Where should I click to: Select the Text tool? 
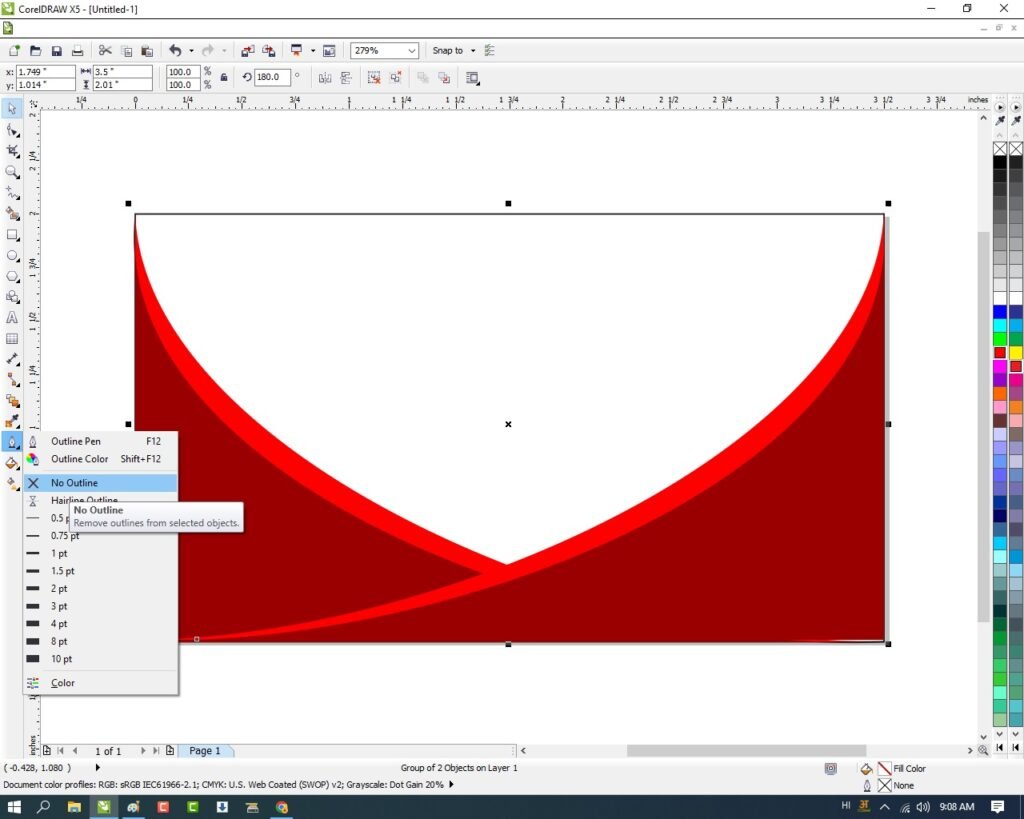12,317
